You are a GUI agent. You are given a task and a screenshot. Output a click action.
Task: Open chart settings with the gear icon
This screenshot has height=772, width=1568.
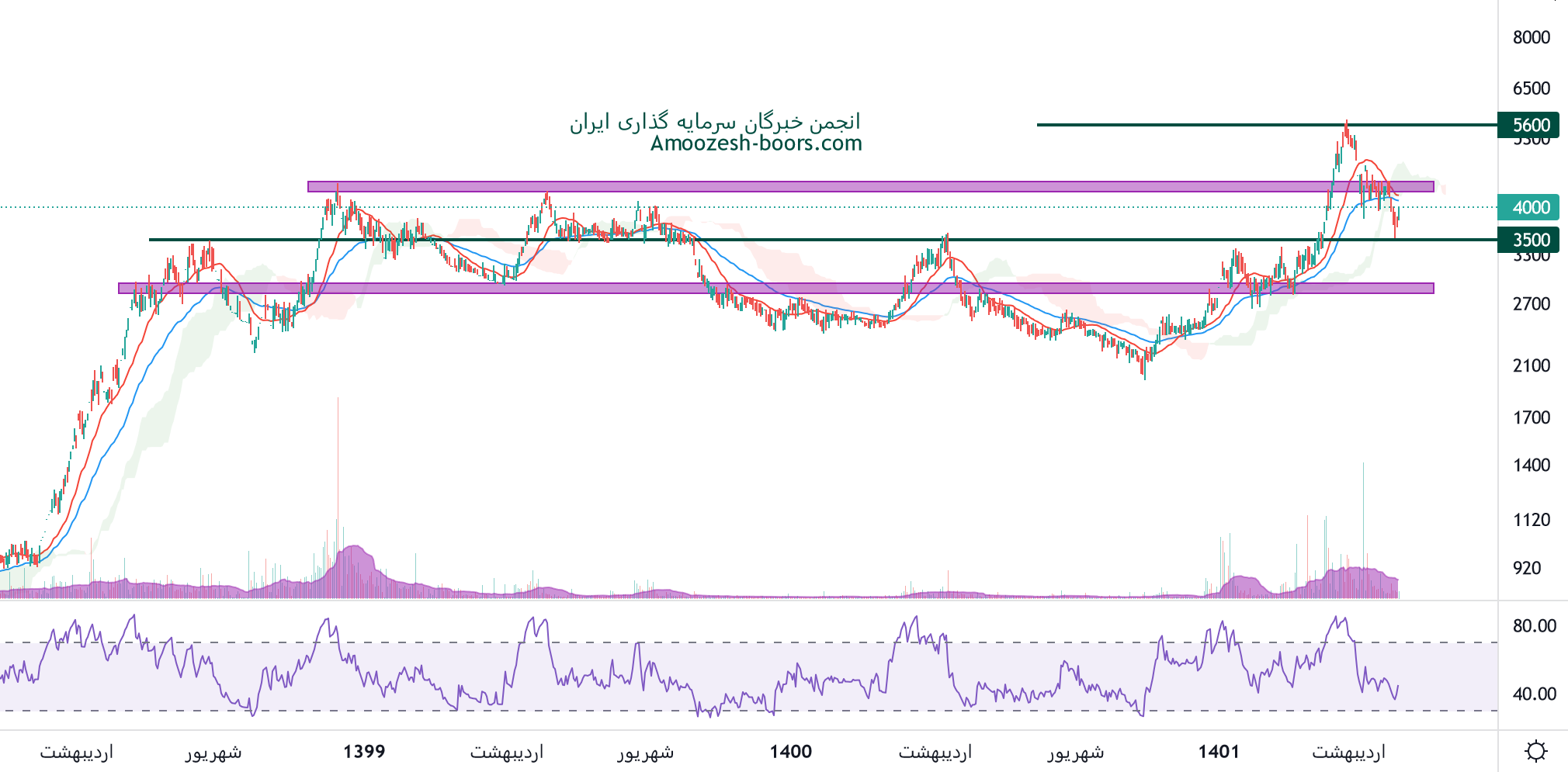[x=1535, y=751]
